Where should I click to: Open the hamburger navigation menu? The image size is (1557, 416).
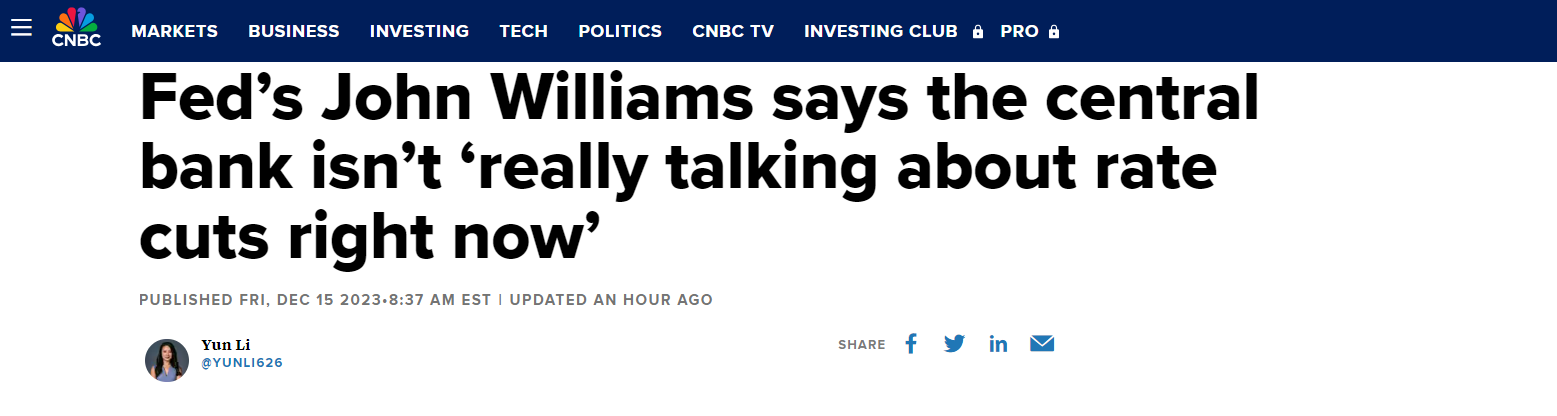pyautogui.click(x=22, y=29)
